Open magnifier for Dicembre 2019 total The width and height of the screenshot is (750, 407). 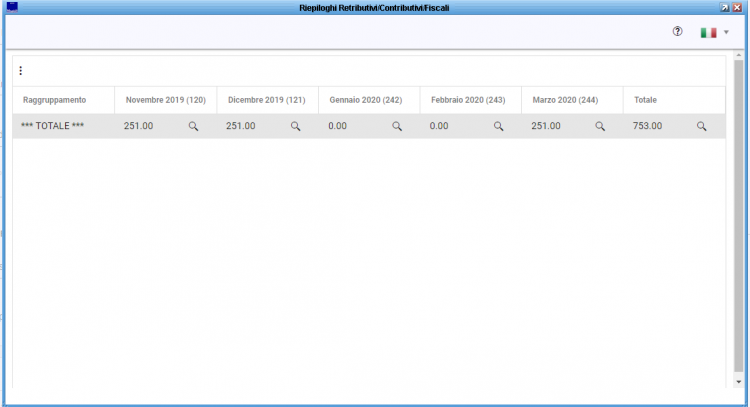[296, 126]
